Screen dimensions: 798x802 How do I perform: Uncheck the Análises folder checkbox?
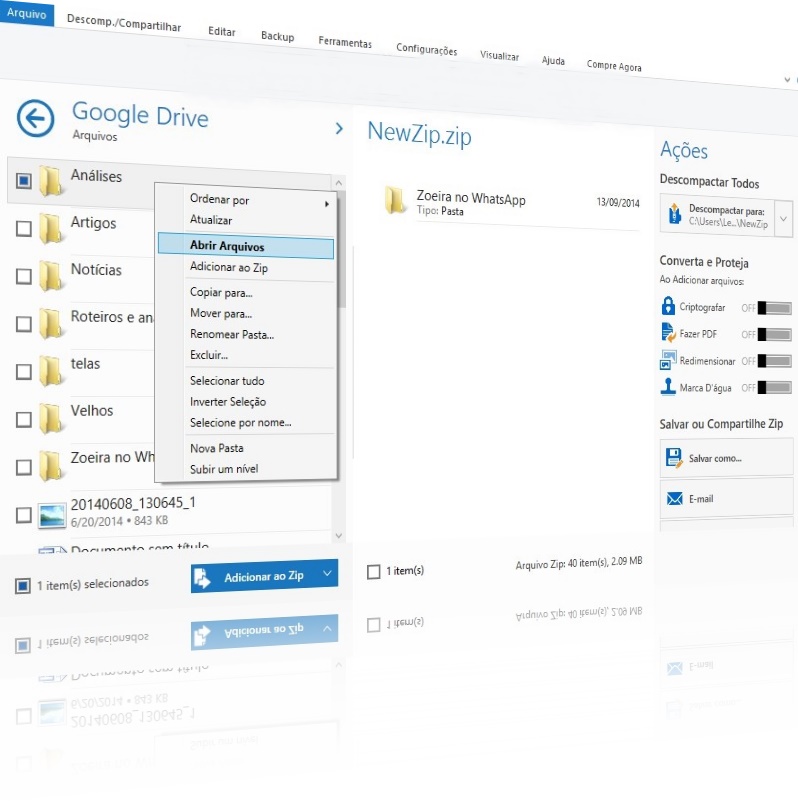(x=24, y=181)
